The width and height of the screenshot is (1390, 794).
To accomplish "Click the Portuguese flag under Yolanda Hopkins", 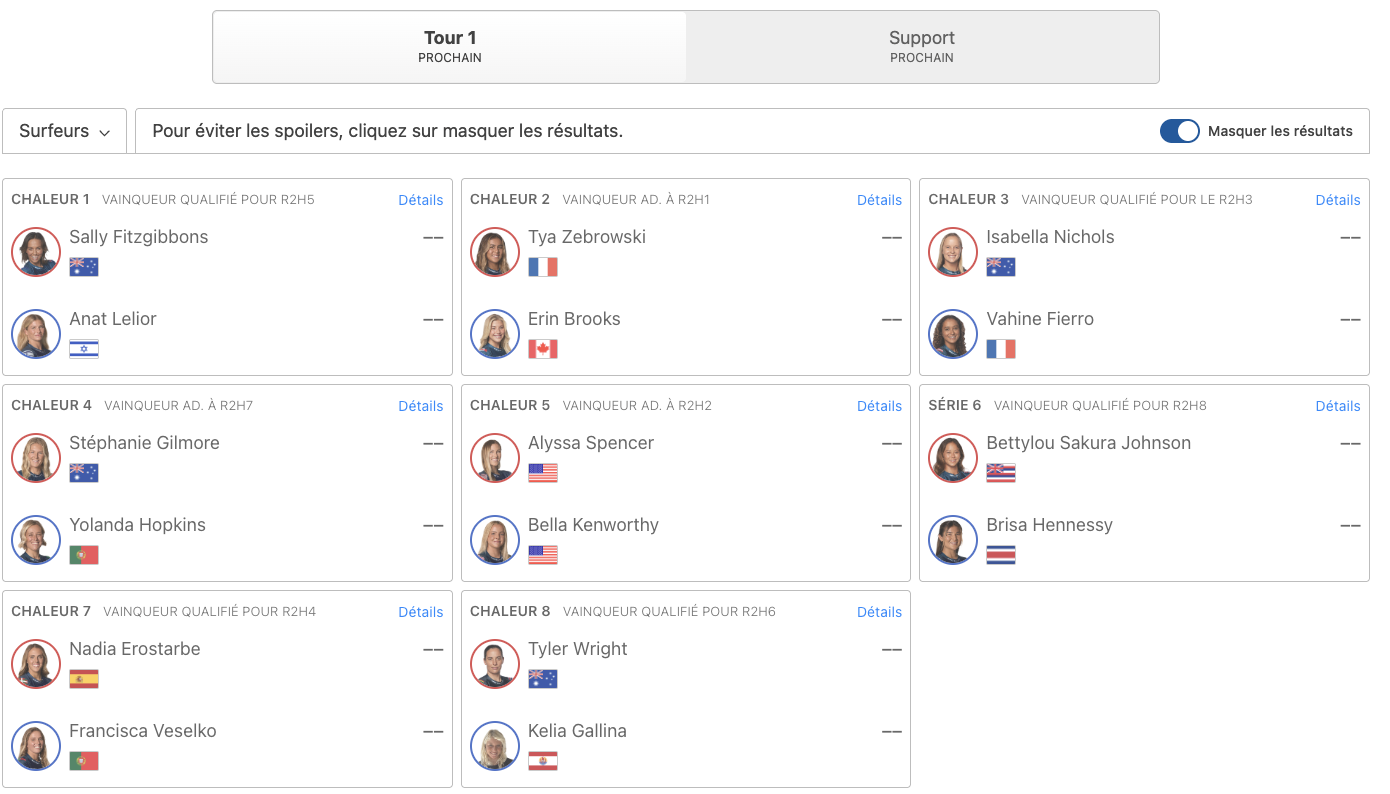I will 84,555.
